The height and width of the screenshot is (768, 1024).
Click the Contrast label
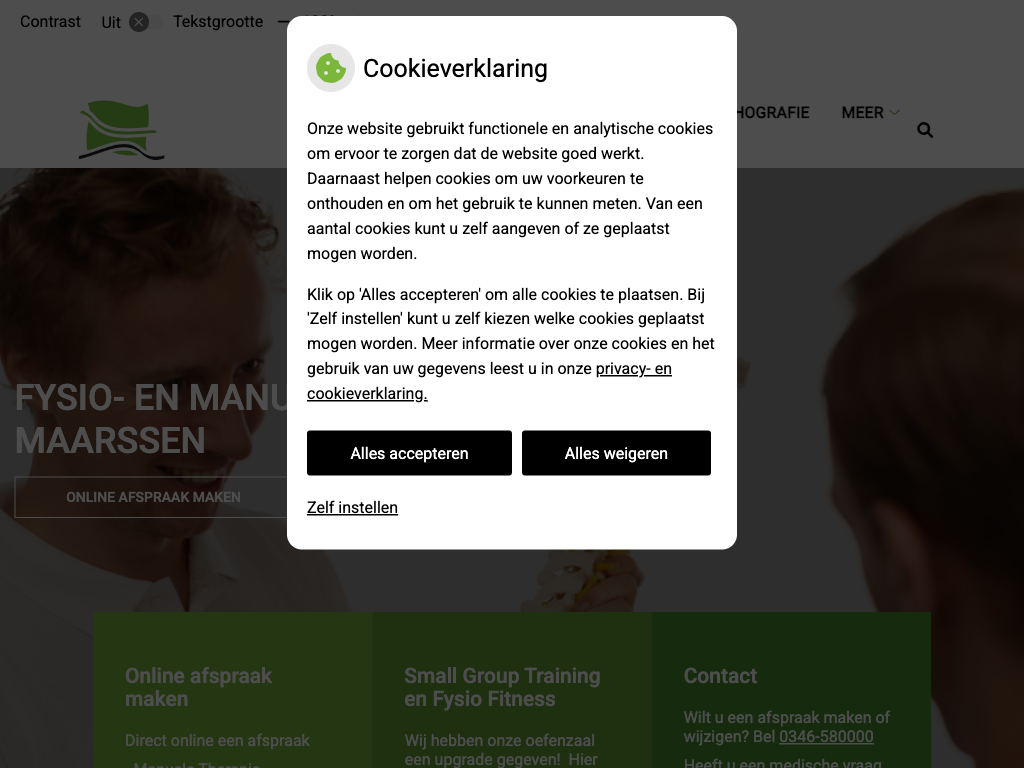pos(50,22)
